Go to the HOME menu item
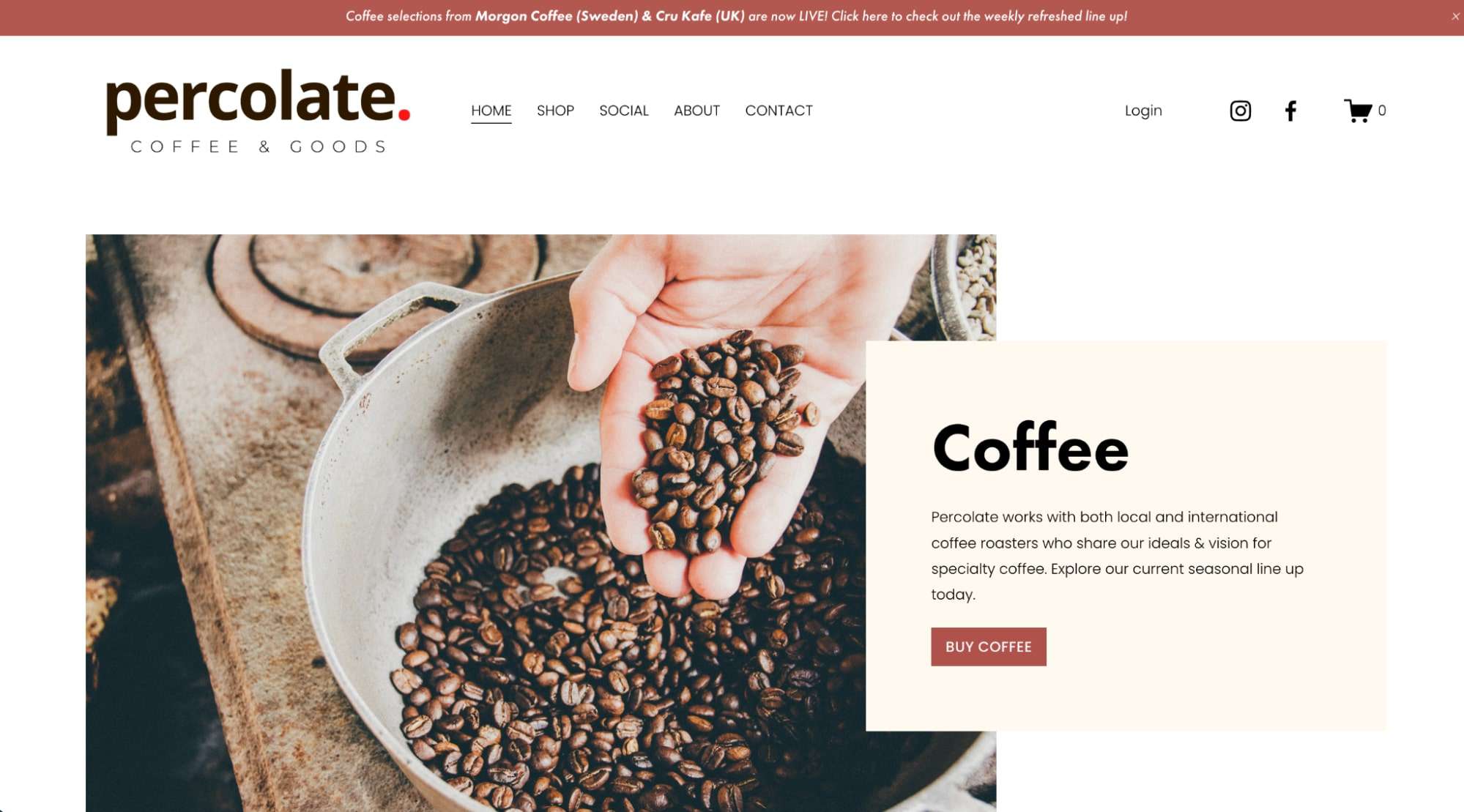Image resolution: width=1464 pixels, height=812 pixels. click(491, 111)
